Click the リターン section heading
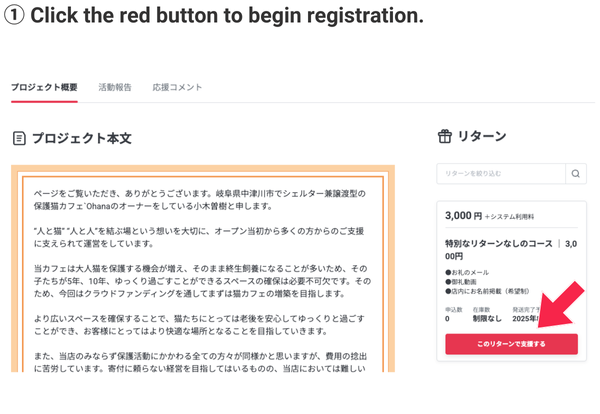The width and height of the screenshot is (600, 414). pyautogui.click(x=481, y=137)
